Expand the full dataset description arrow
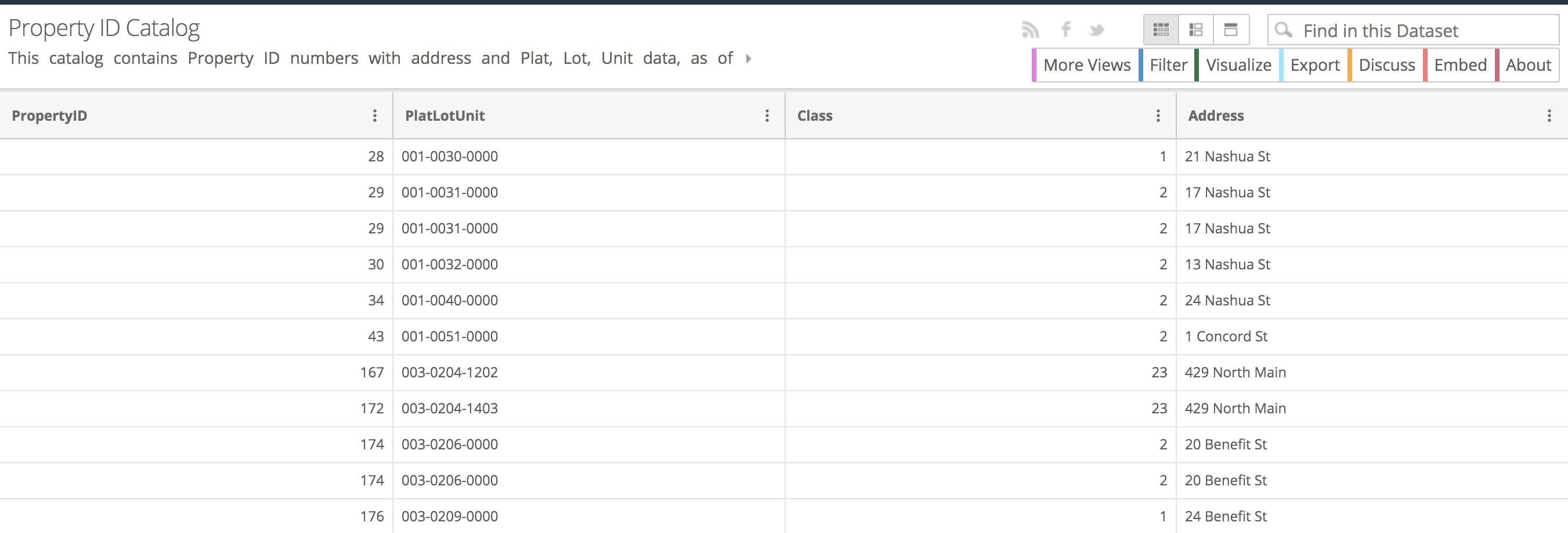Image resolution: width=1568 pixels, height=533 pixels. pyautogui.click(x=748, y=59)
